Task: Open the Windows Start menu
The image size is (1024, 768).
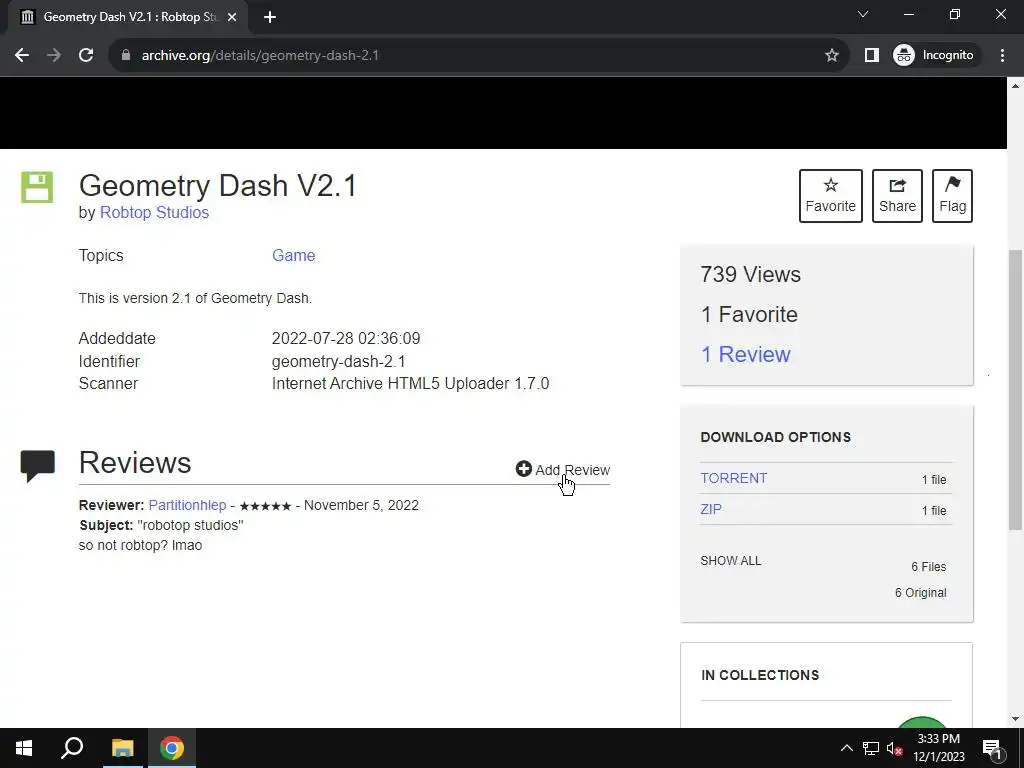Action: click(x=24, y=748)
